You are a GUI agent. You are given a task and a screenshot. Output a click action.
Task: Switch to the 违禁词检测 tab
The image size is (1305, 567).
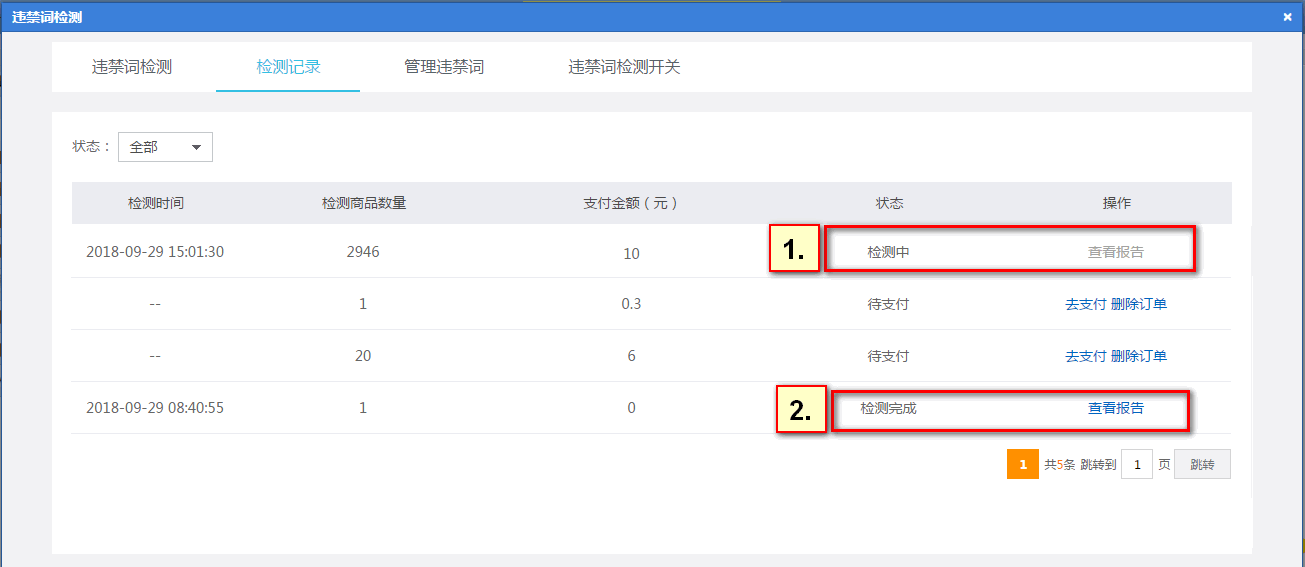pyautogui.click(x=132, y=67)
